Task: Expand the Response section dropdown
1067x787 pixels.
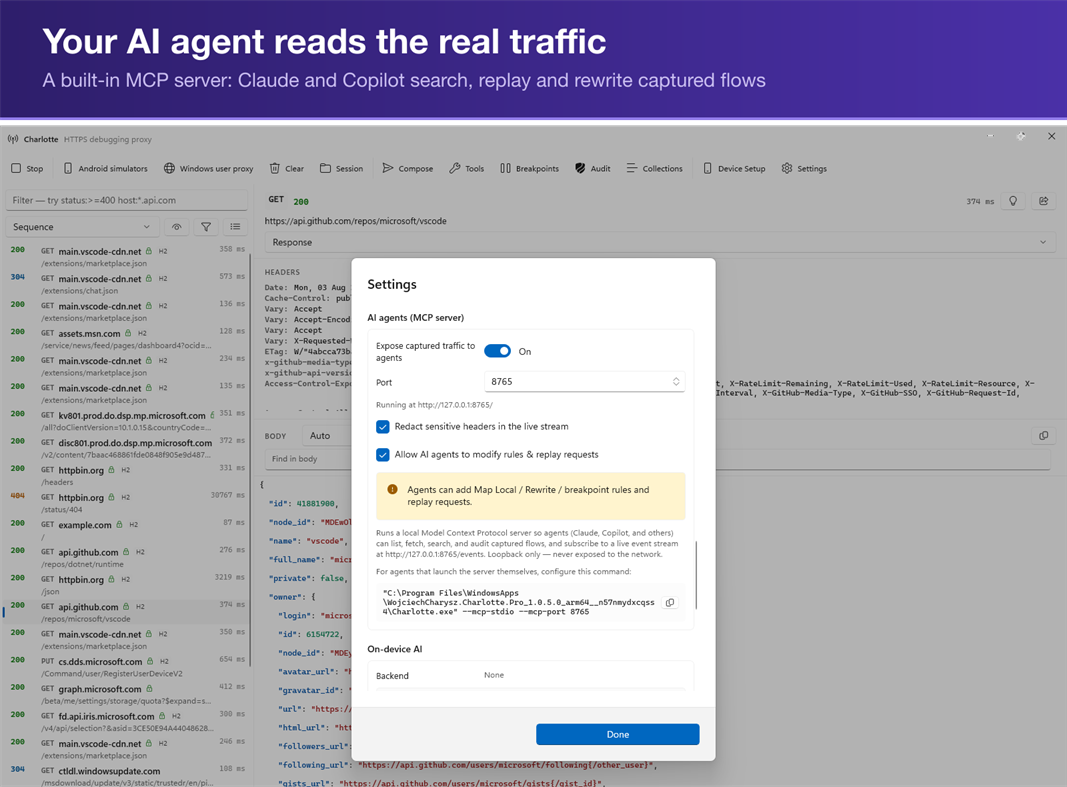Action: tap(660, 242)
